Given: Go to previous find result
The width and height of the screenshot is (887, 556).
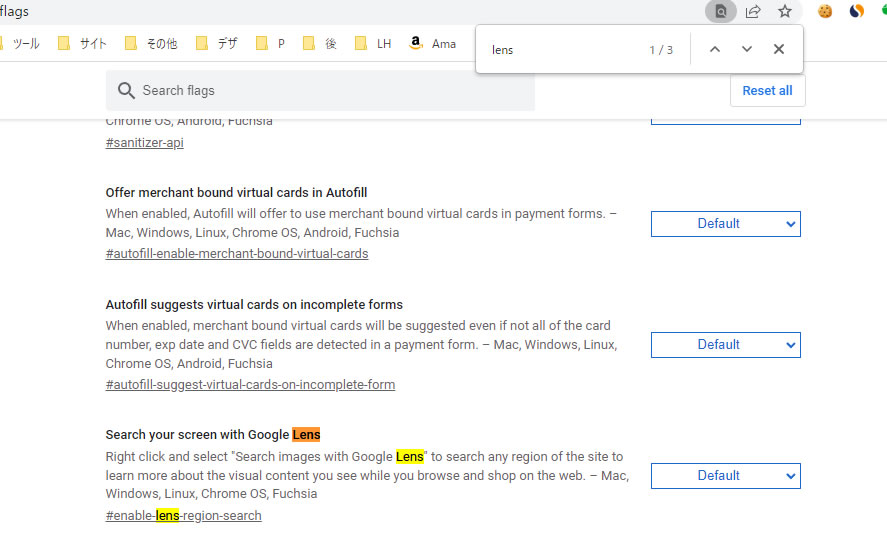Looking at the screenshot, I should coord(715,49).
